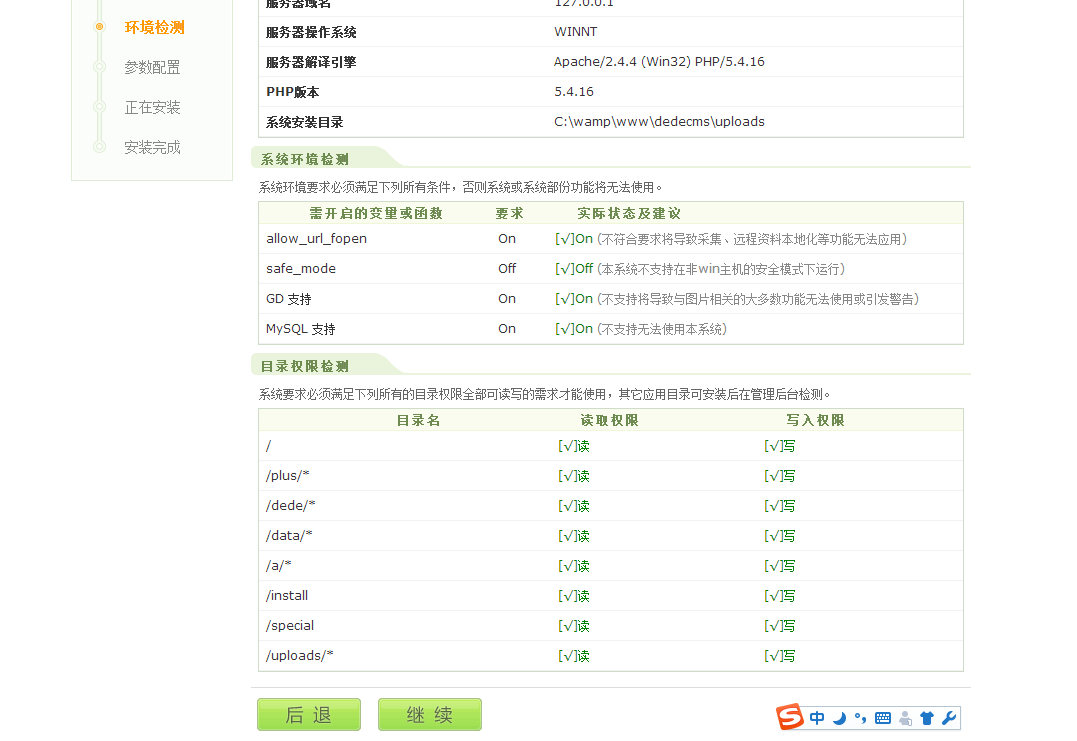This screenshot has width=1077, height=741.
Task: Toggle Chinese punctuation mode icon
Action: tap(861, 718)
